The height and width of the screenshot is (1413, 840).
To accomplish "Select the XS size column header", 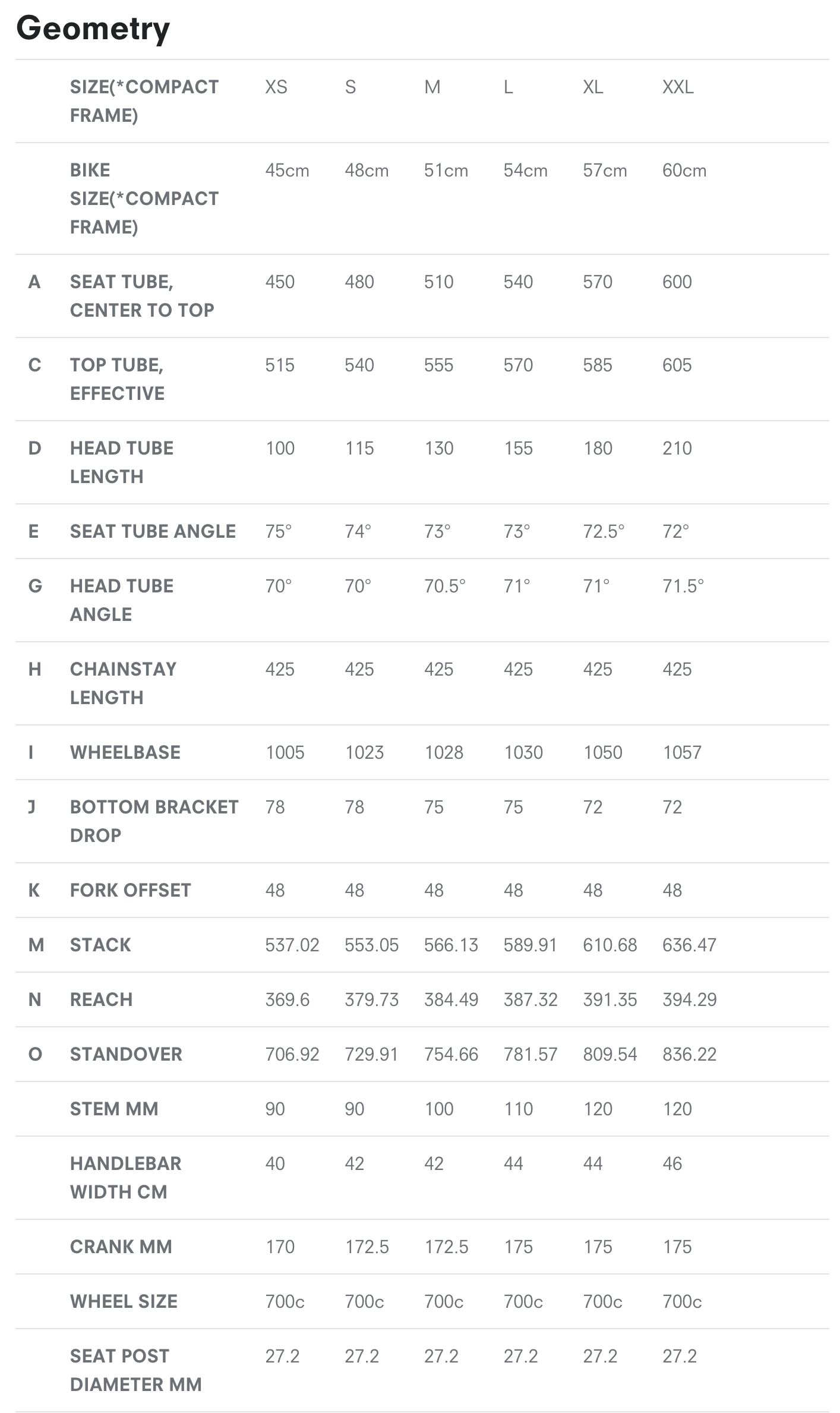I will point(276,87).
